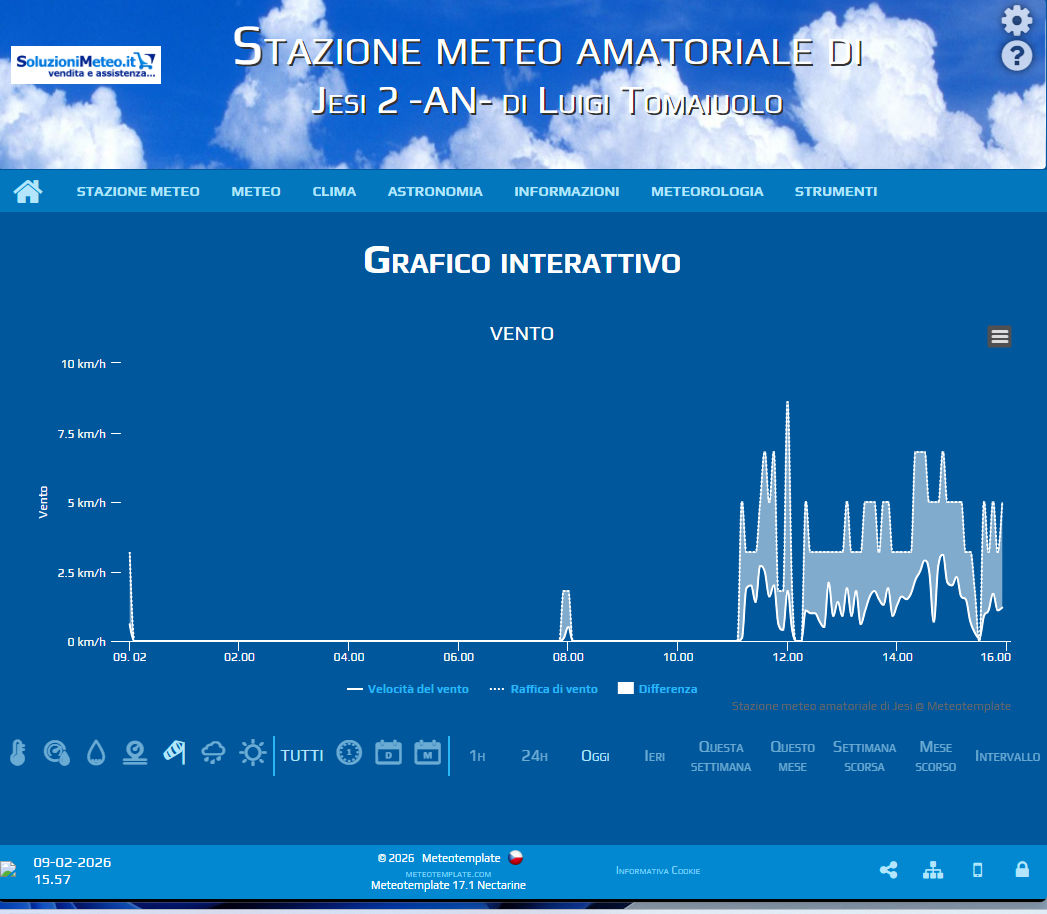This screenshot has width=1047, height=914.
Task: Toggle the Velocità del vento series
Action: point(408,689)
